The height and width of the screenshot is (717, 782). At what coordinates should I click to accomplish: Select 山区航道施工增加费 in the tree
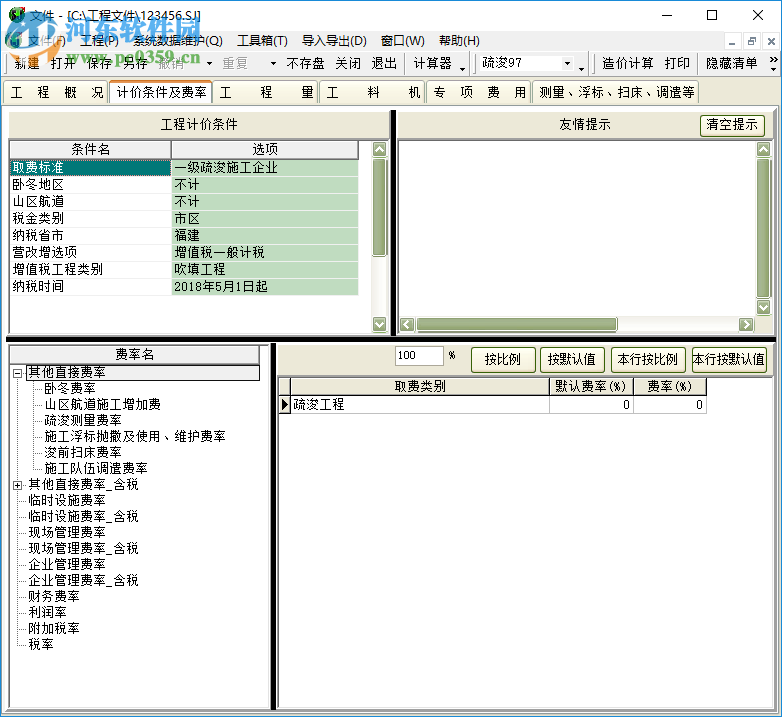(x=102, y=404)
